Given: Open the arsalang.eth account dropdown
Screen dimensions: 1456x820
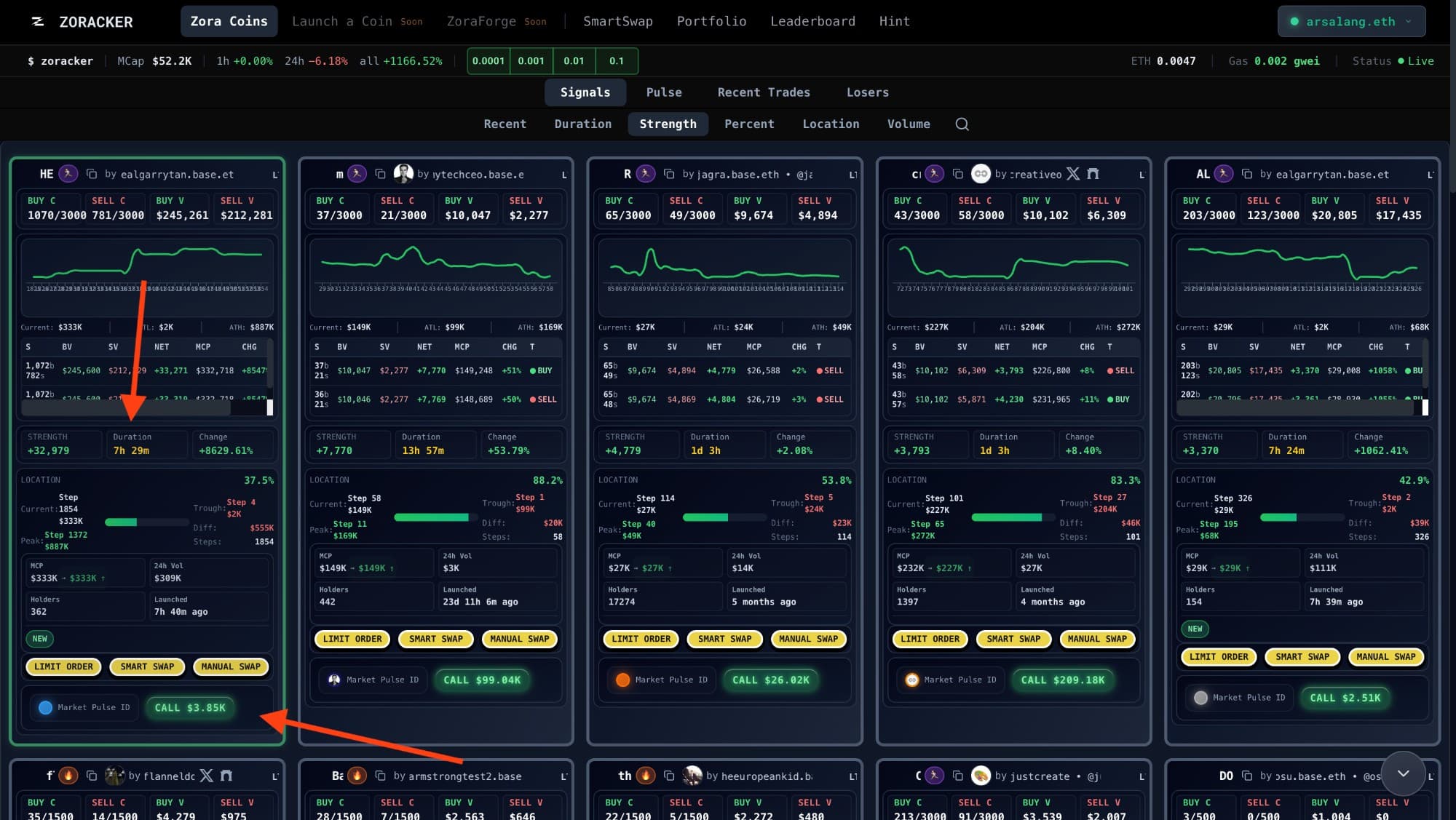Looking at the screenshot, I should click(x=1350, y=22).
